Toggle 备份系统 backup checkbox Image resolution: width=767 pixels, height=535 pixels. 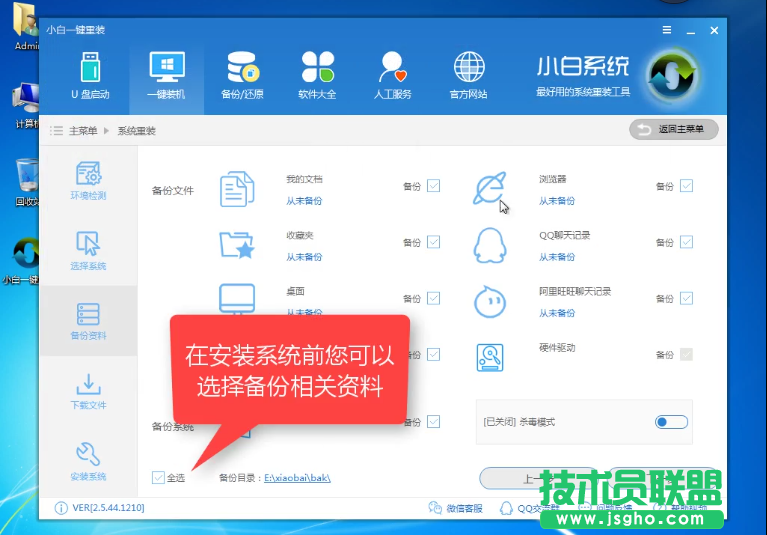(x=433, y=422)
